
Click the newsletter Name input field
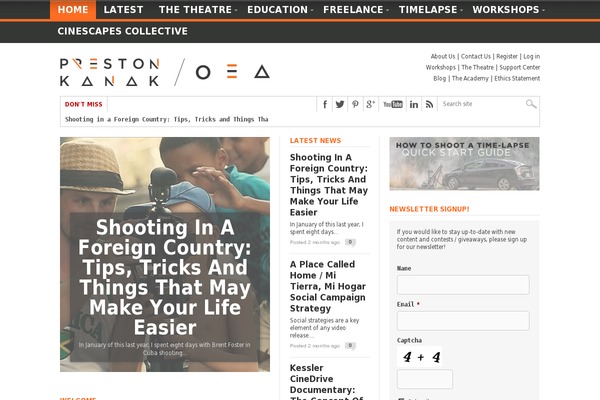pyautogui.click(x=463, y=285)
